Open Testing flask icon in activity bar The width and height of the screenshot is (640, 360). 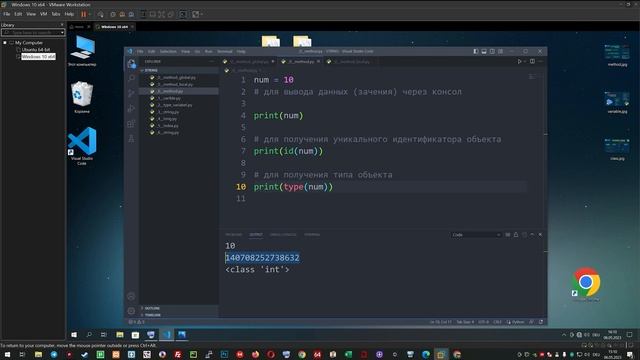(131, 138)
